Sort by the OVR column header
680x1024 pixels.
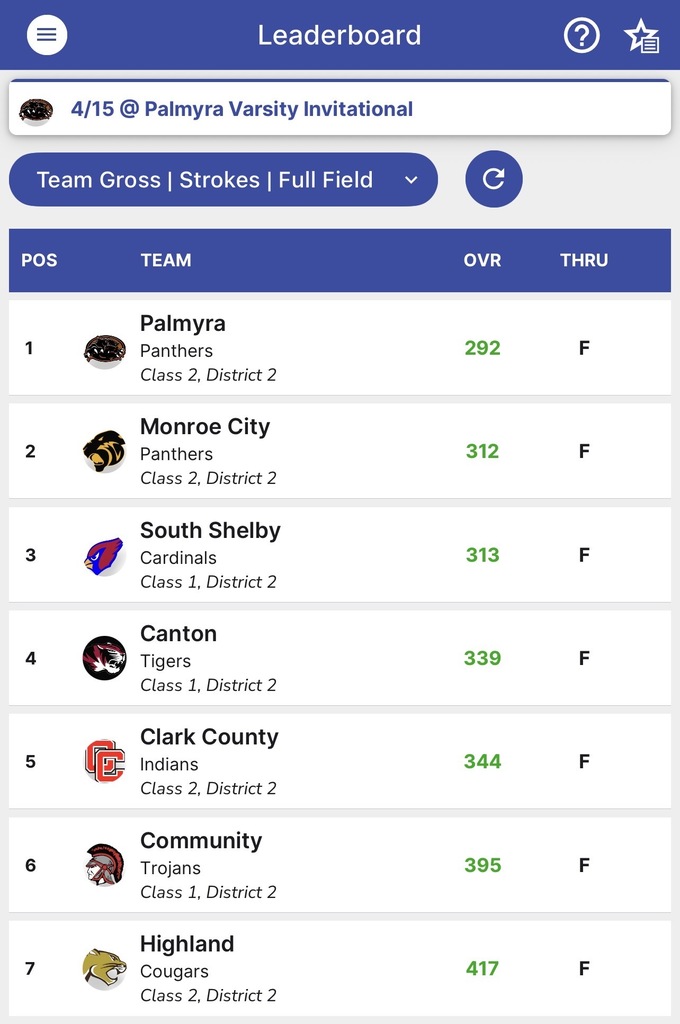(x=482, y=260)
